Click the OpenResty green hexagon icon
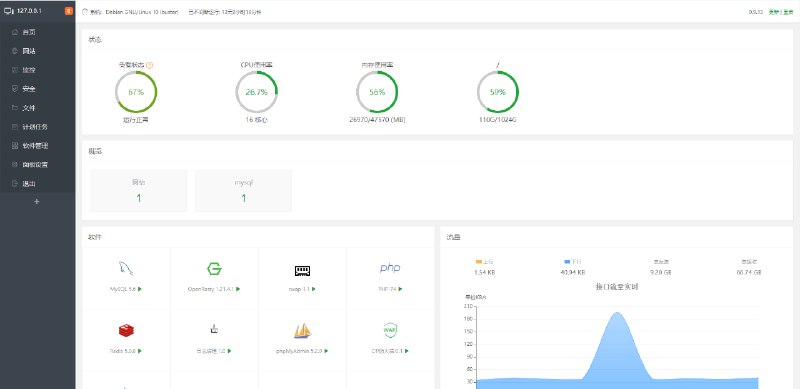 click(x=214, y=269)
